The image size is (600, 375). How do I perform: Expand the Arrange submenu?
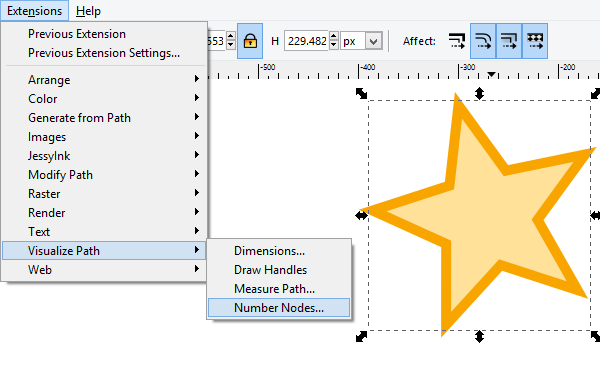(104, 80)
